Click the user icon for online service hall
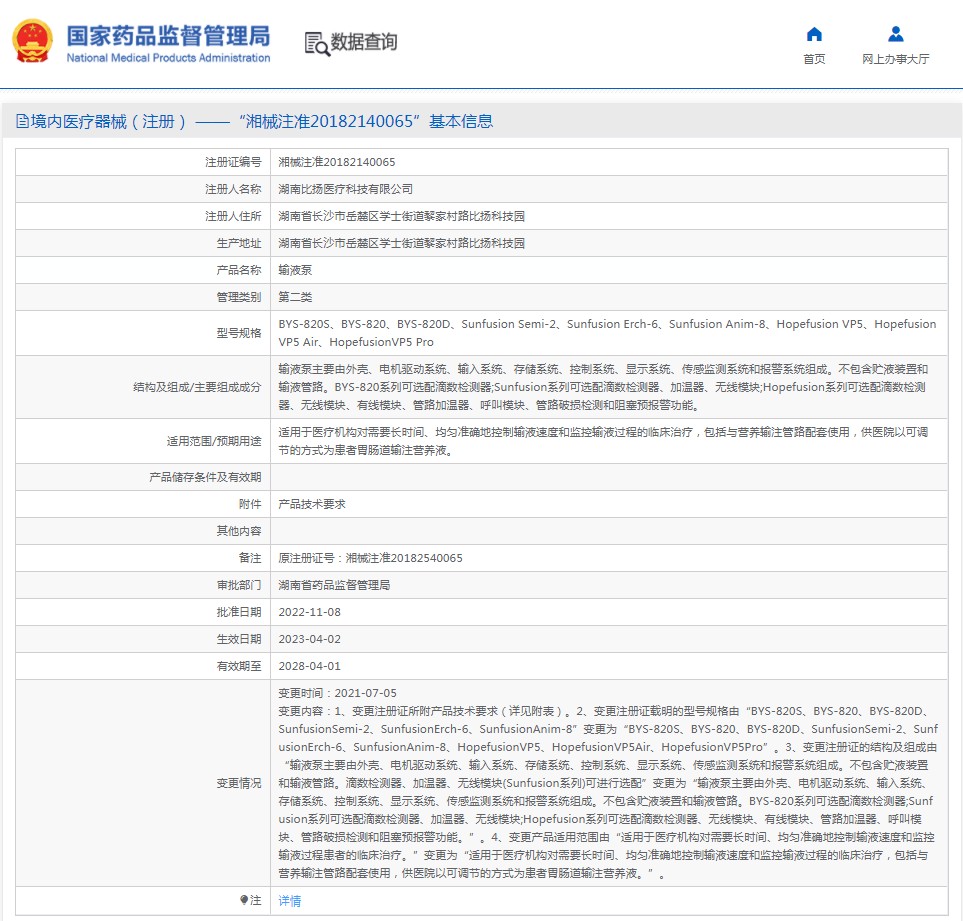This screenshot has height=921, width=963. 895,34
